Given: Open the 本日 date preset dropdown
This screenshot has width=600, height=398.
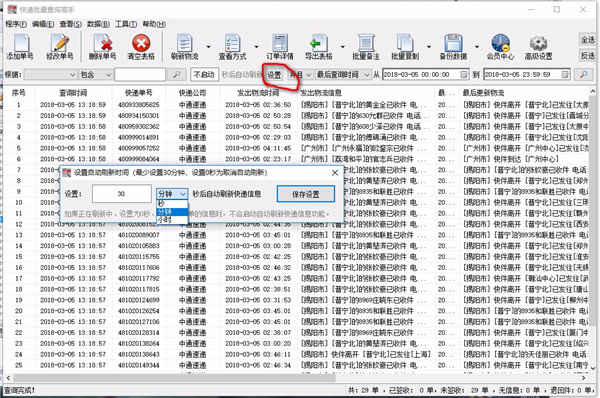Looking at the screenshot, I should pyautogui.click(x=300, y=75).
